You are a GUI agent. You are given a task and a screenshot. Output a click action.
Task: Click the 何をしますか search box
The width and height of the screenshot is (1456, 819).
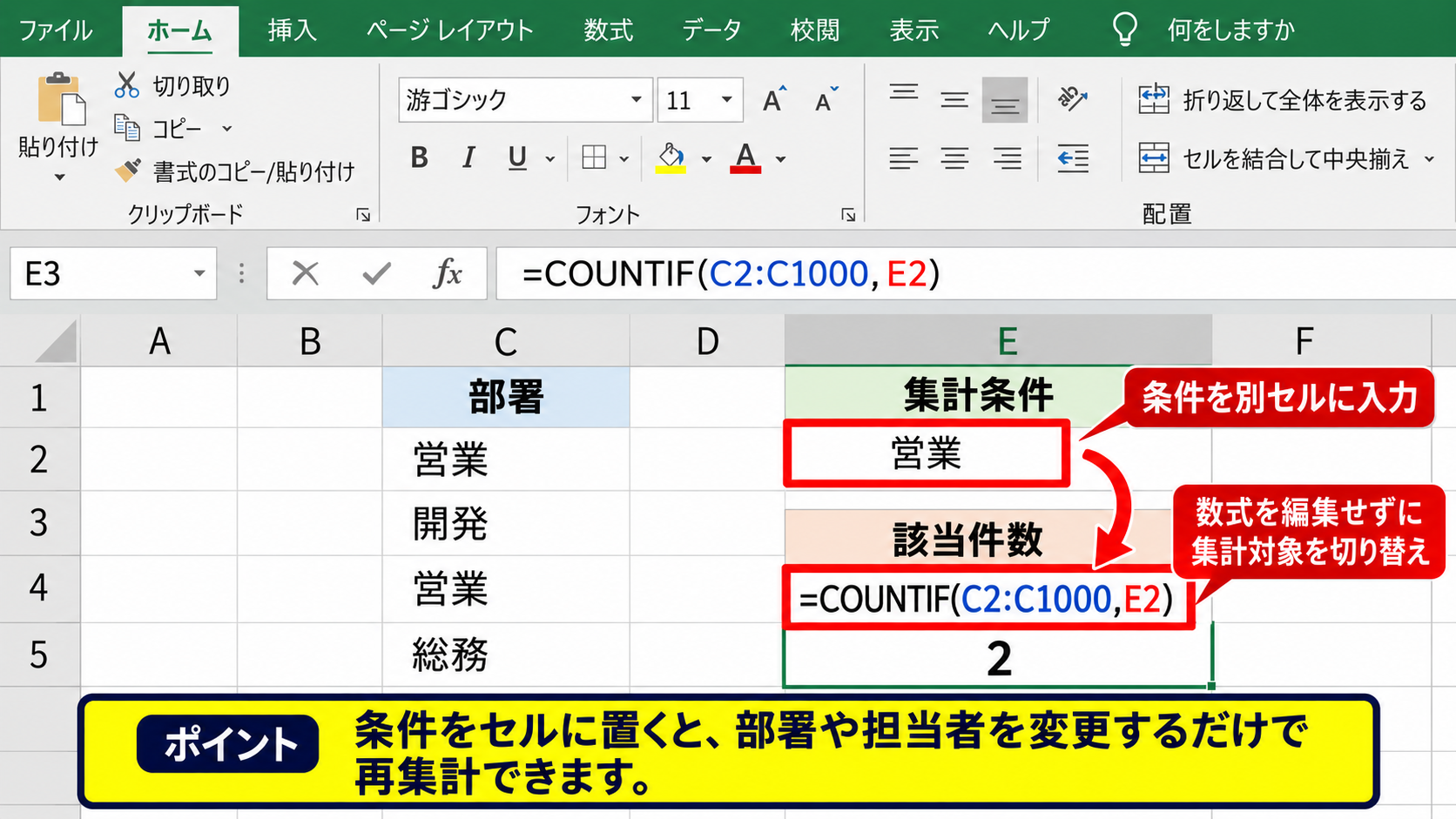click(x=1230, y=30)
